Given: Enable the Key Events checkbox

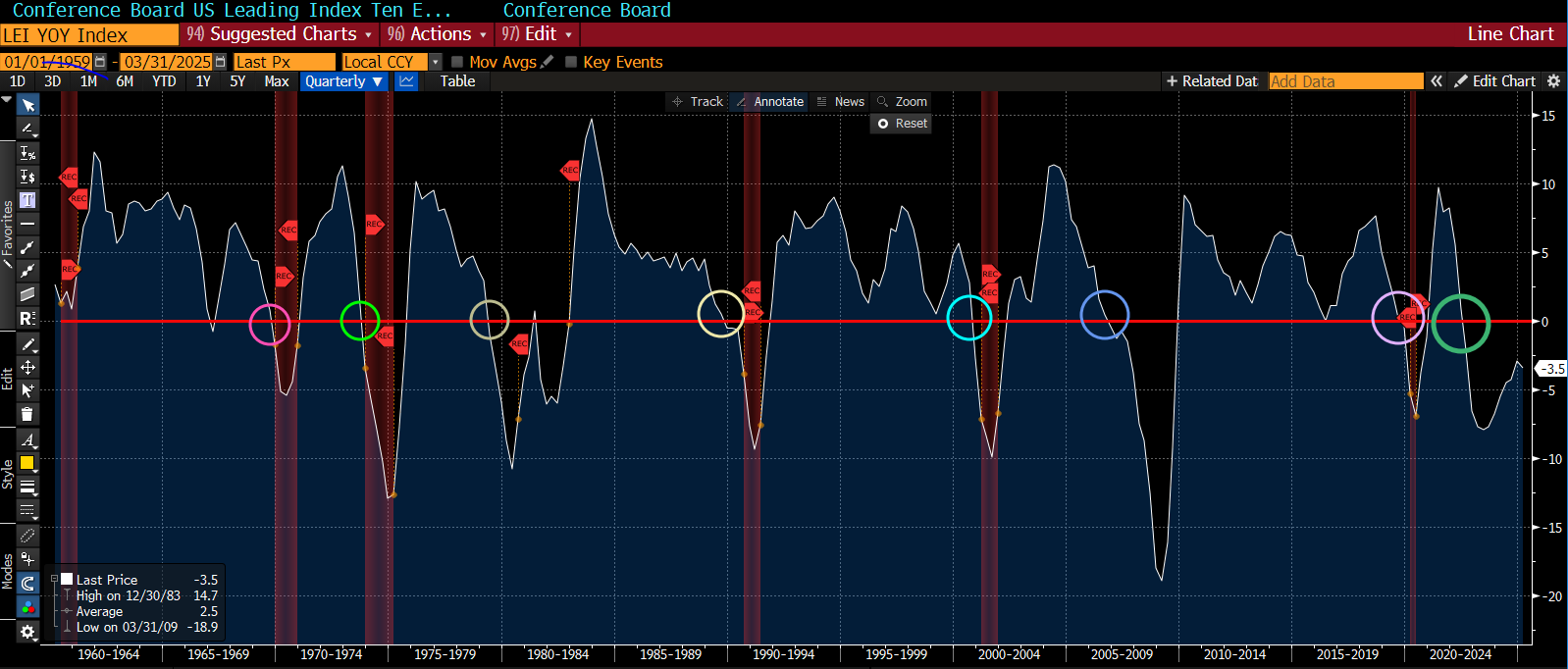Looking at the screenshot, I should point(571,62).
